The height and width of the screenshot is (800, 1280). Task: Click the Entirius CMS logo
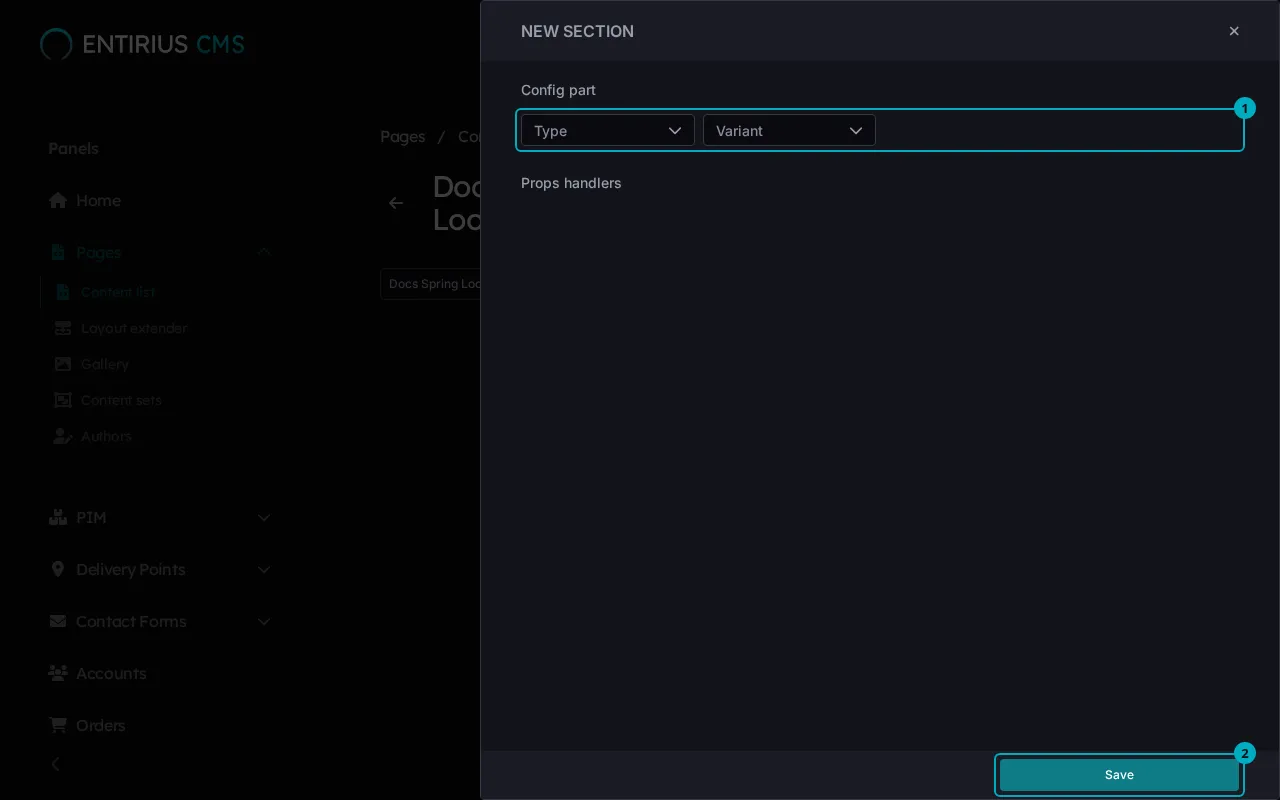point(142,44)
